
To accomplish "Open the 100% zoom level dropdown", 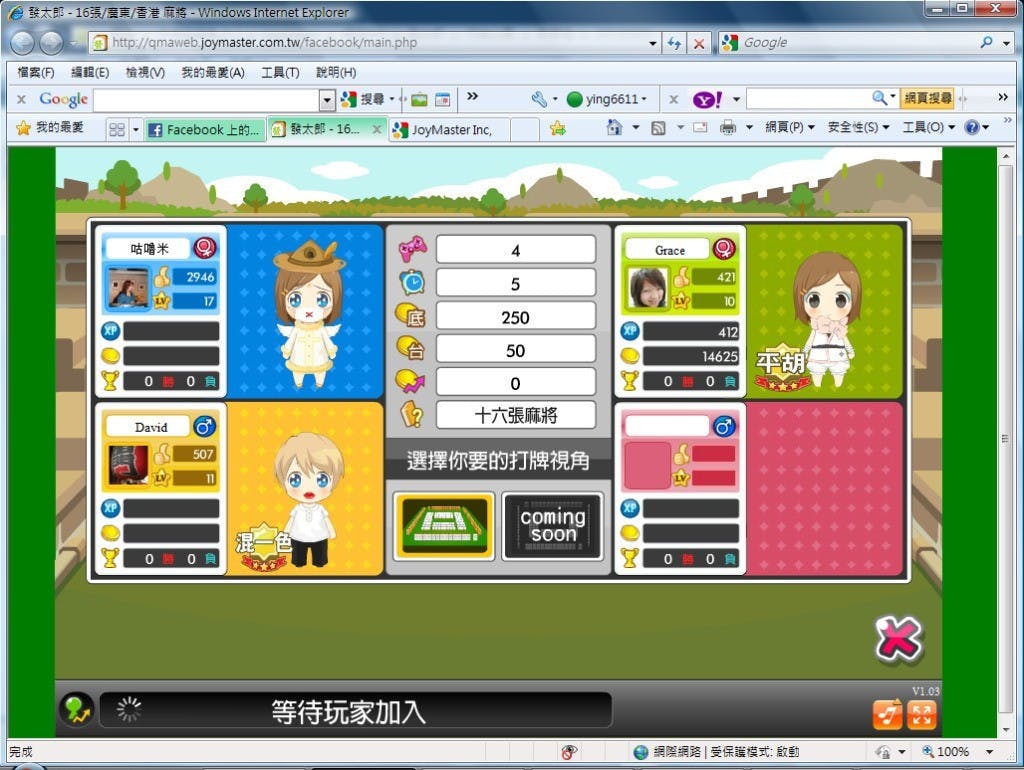I will (989, 752).
